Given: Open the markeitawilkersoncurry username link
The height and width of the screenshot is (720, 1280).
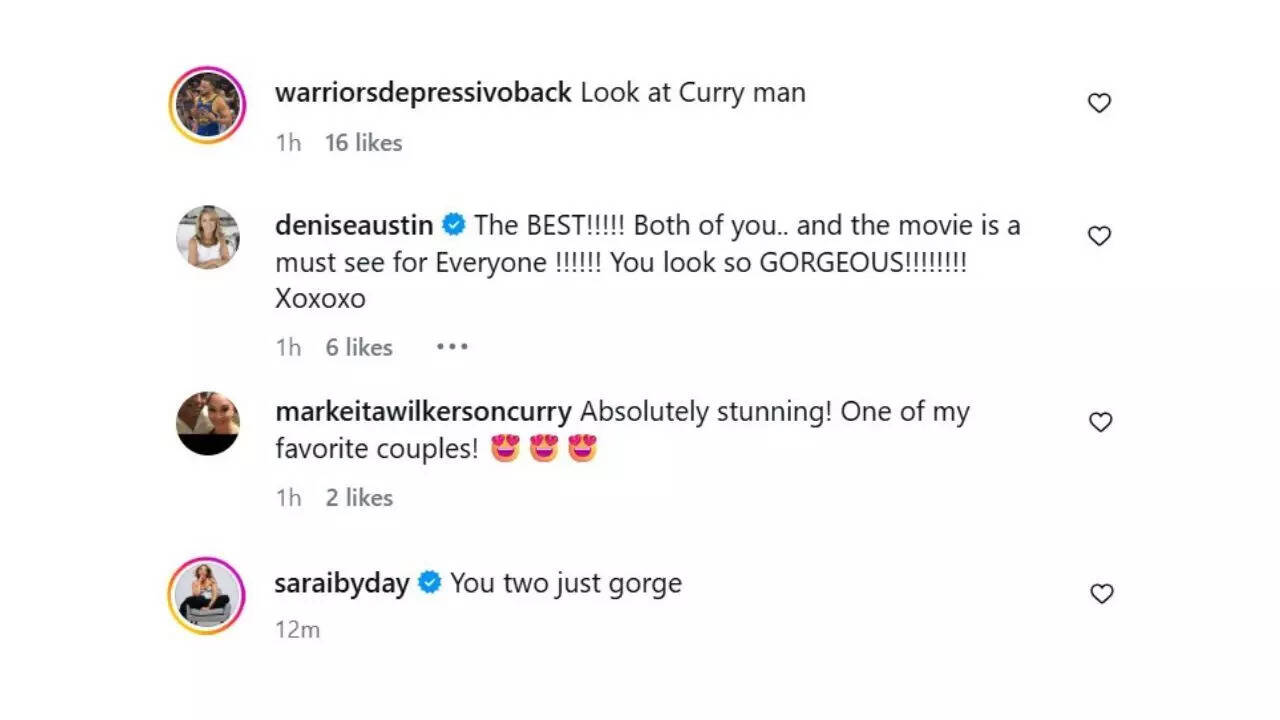Looking at the screenshot, I should (x=421, y=411).
